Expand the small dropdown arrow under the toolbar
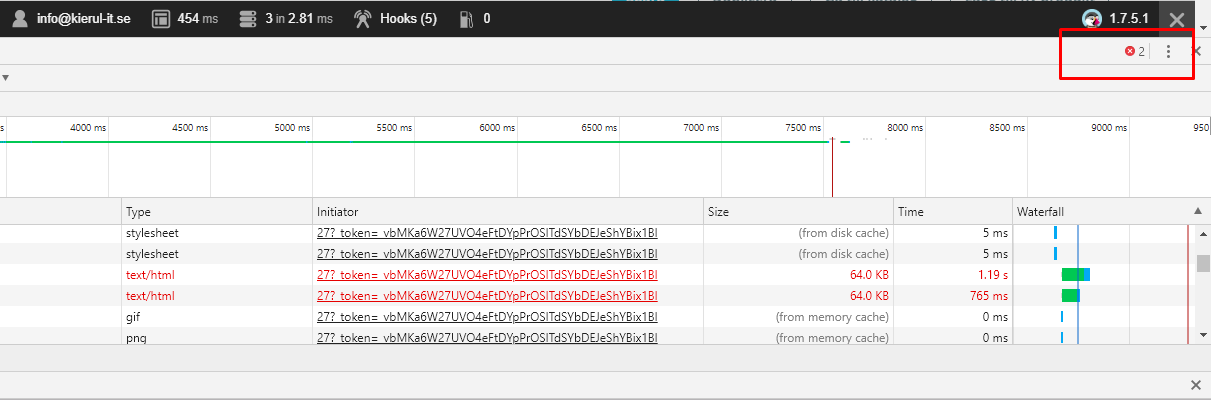1211x406 pixels. 5,78
